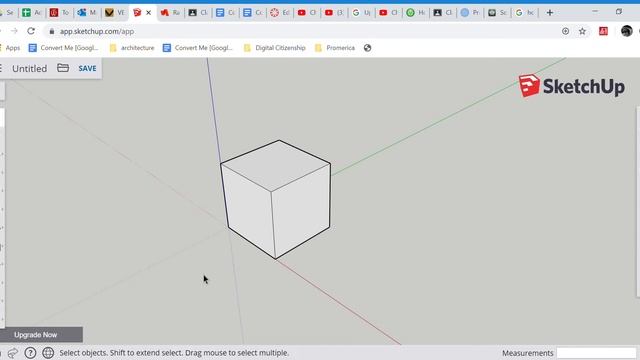
Task: Open the Promerica bookmark folder
Action: click(x=335, y=48)
